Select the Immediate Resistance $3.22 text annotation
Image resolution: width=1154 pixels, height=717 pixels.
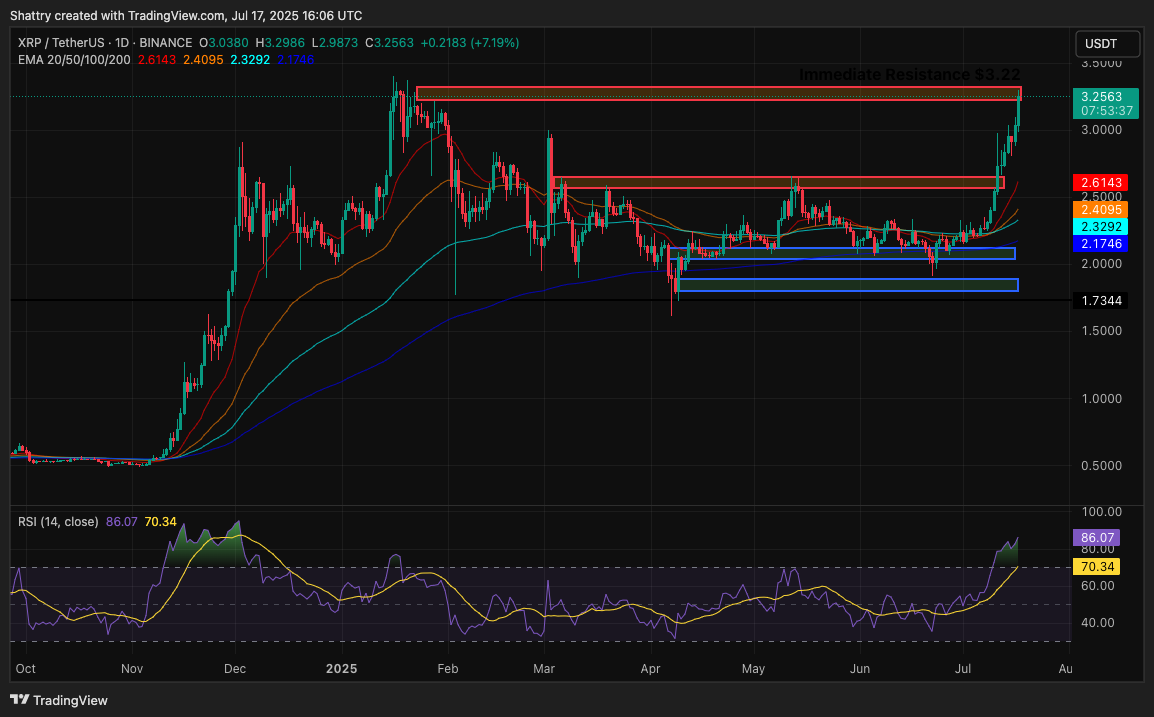(x=909, y=75)
